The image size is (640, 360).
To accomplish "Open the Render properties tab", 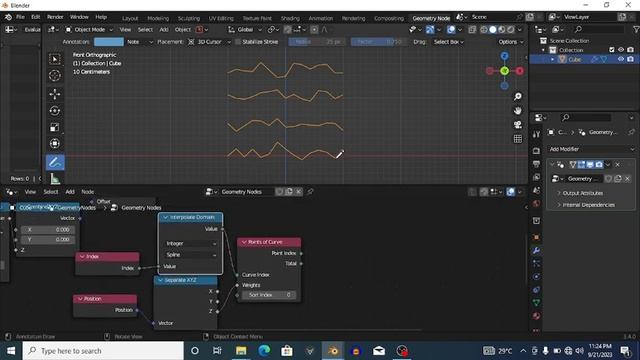I will click(536, 151).
